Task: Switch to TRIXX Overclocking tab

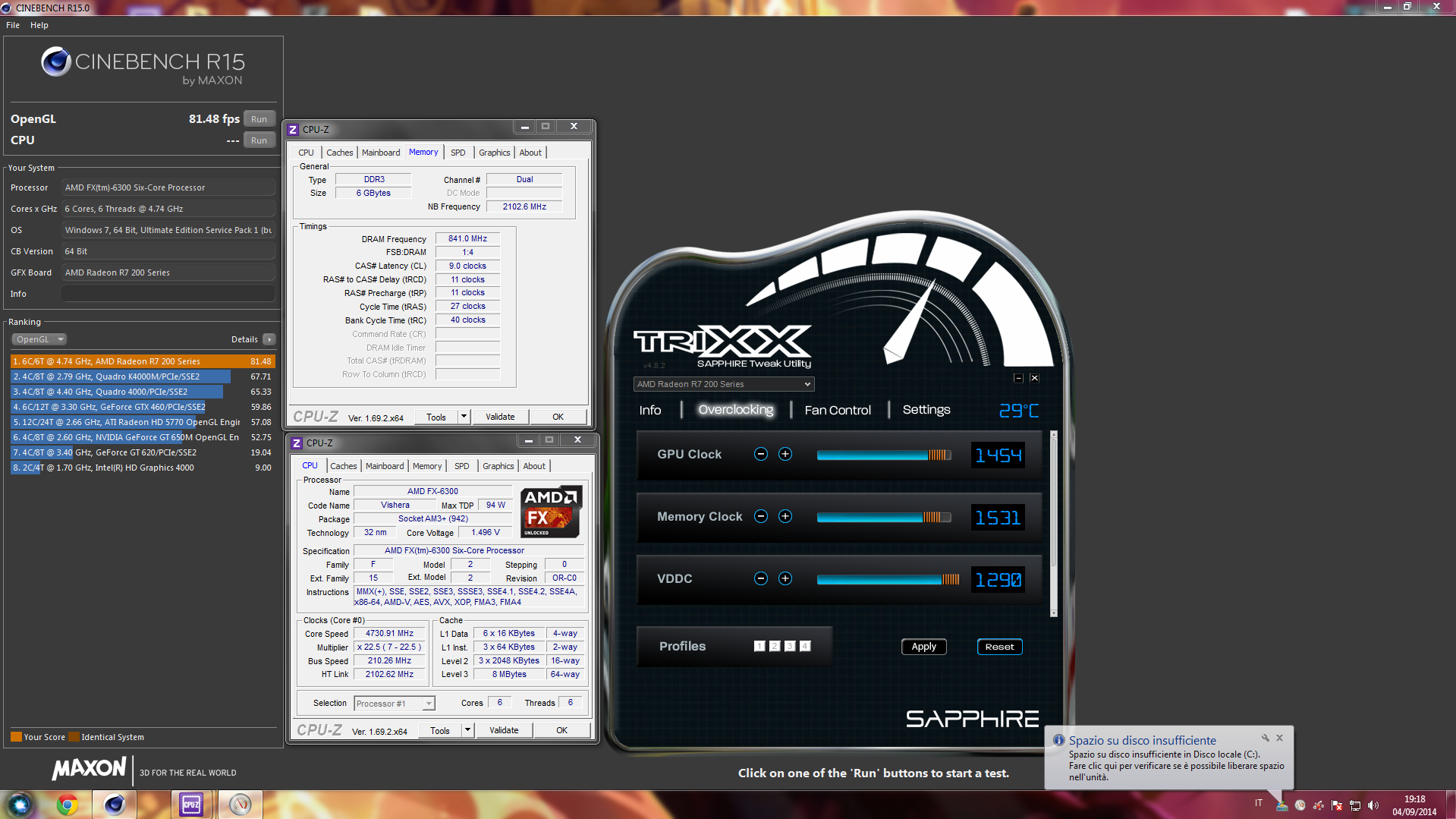Action: click(x=736, y=410)
